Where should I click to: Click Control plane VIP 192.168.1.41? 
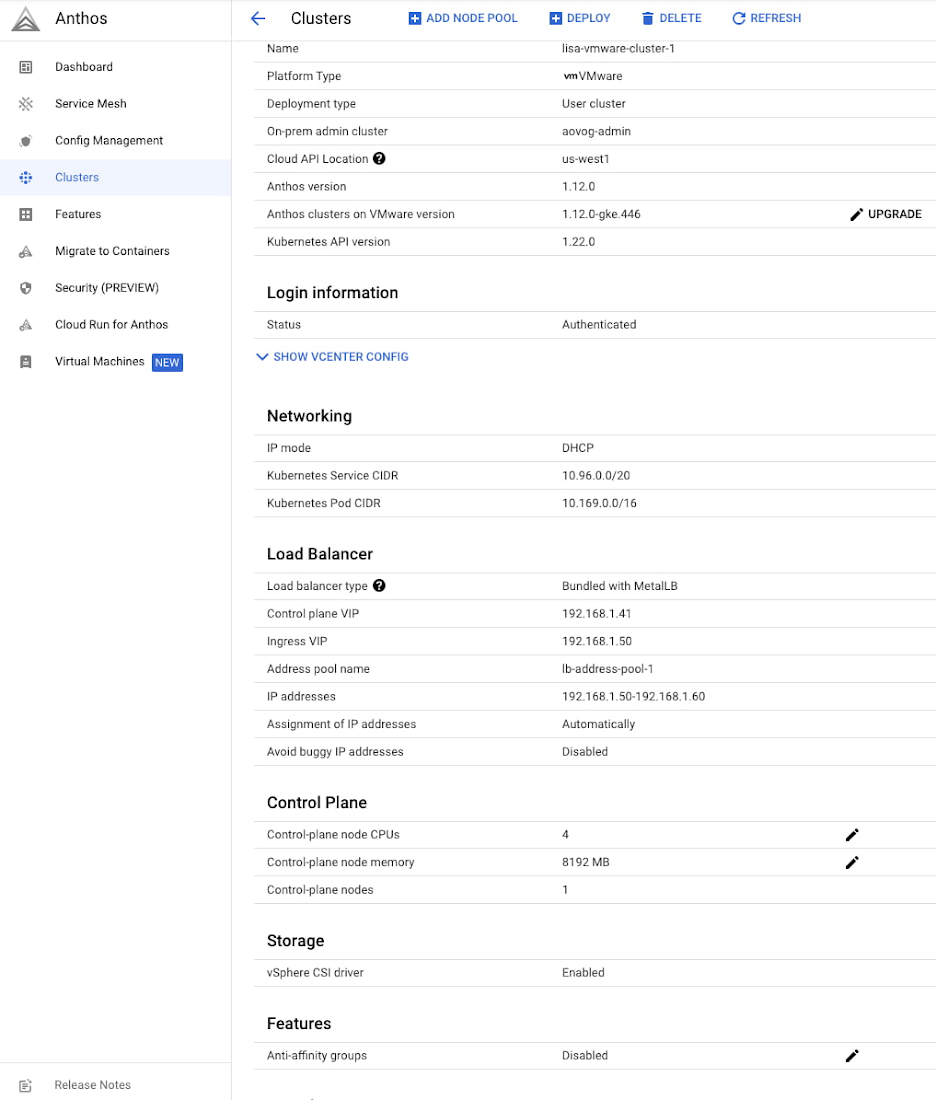[596, 613]
